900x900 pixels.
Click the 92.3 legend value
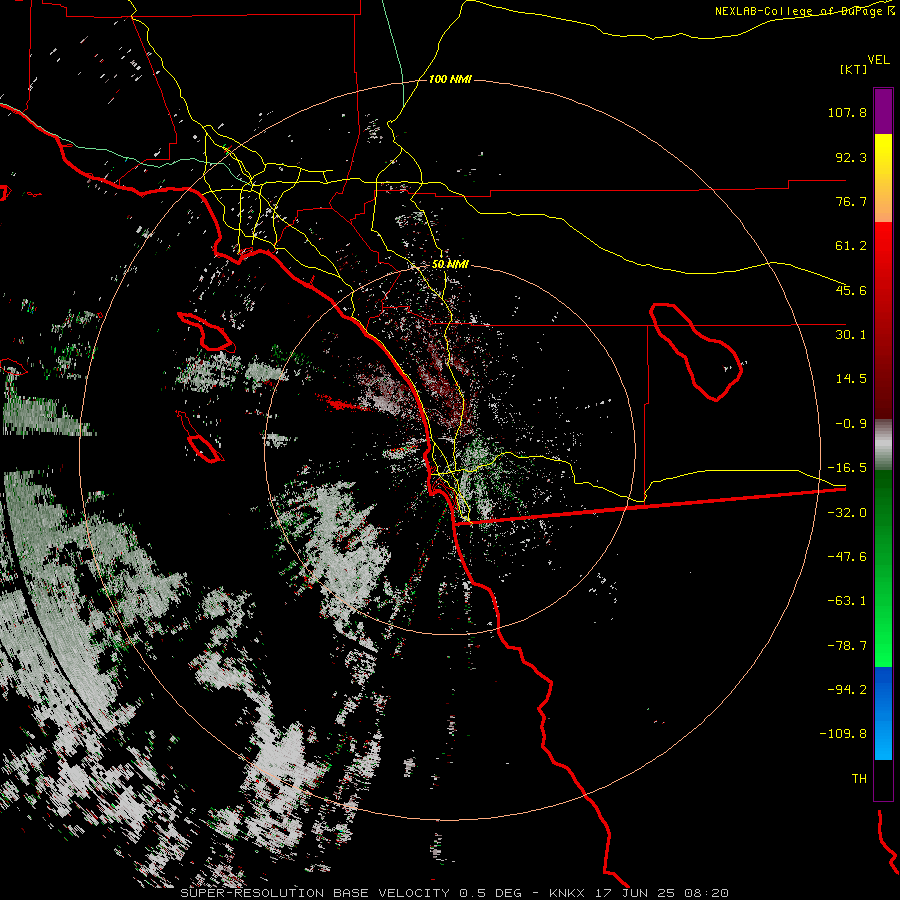(851, 157)
